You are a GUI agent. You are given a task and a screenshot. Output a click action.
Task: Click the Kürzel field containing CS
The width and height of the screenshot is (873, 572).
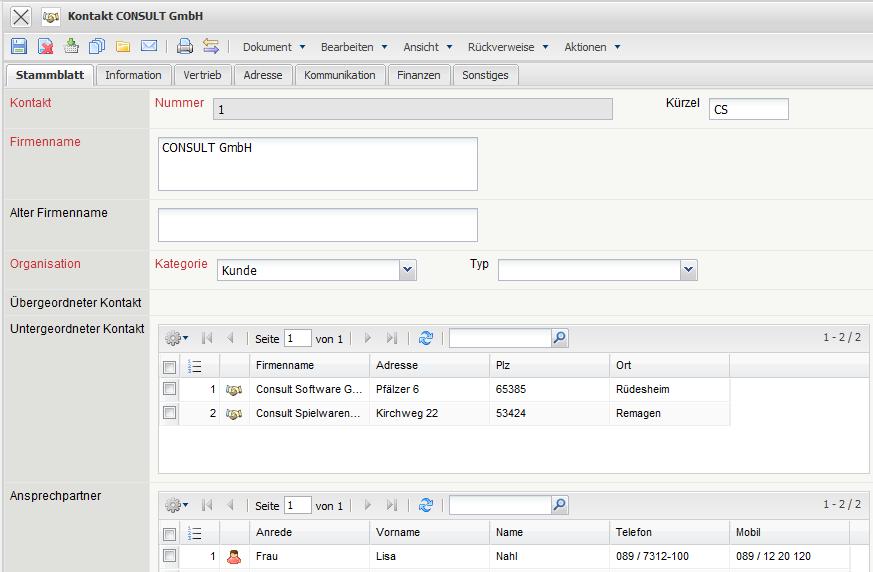[749, 110]
